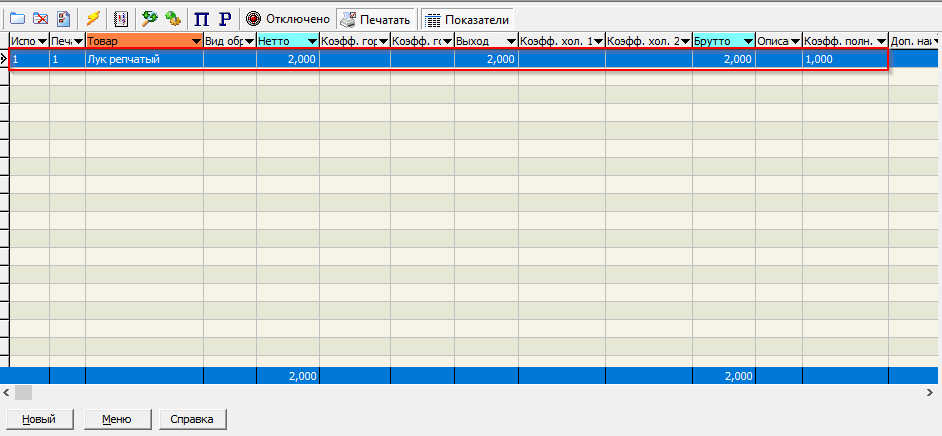Open the Нетто column dropdown arrow
942x436 pixels.
312,41
